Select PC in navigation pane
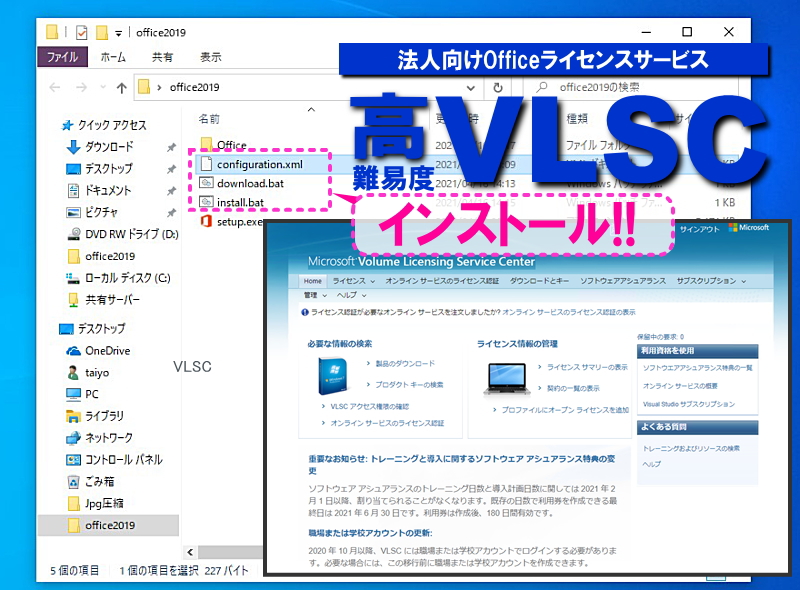This screenshot has width=800, height=590. (x=83, y=394)
